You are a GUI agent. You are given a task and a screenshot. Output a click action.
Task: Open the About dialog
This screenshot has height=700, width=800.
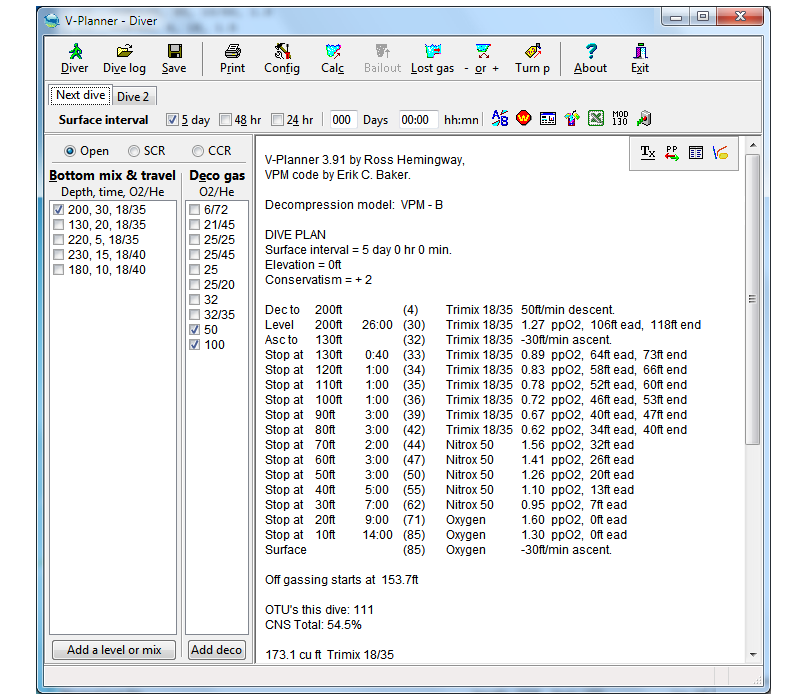[x=590, y=59]
